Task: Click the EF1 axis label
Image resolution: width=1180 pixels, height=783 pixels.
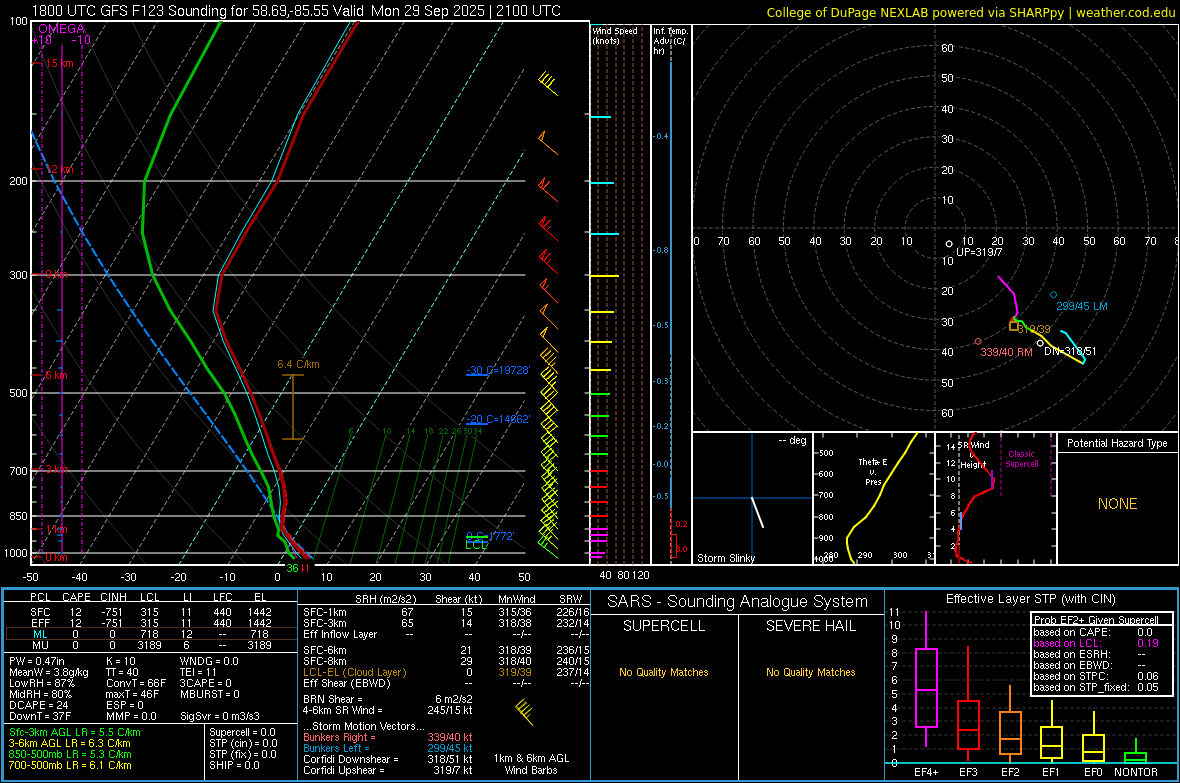Action: coord(1051,772)
